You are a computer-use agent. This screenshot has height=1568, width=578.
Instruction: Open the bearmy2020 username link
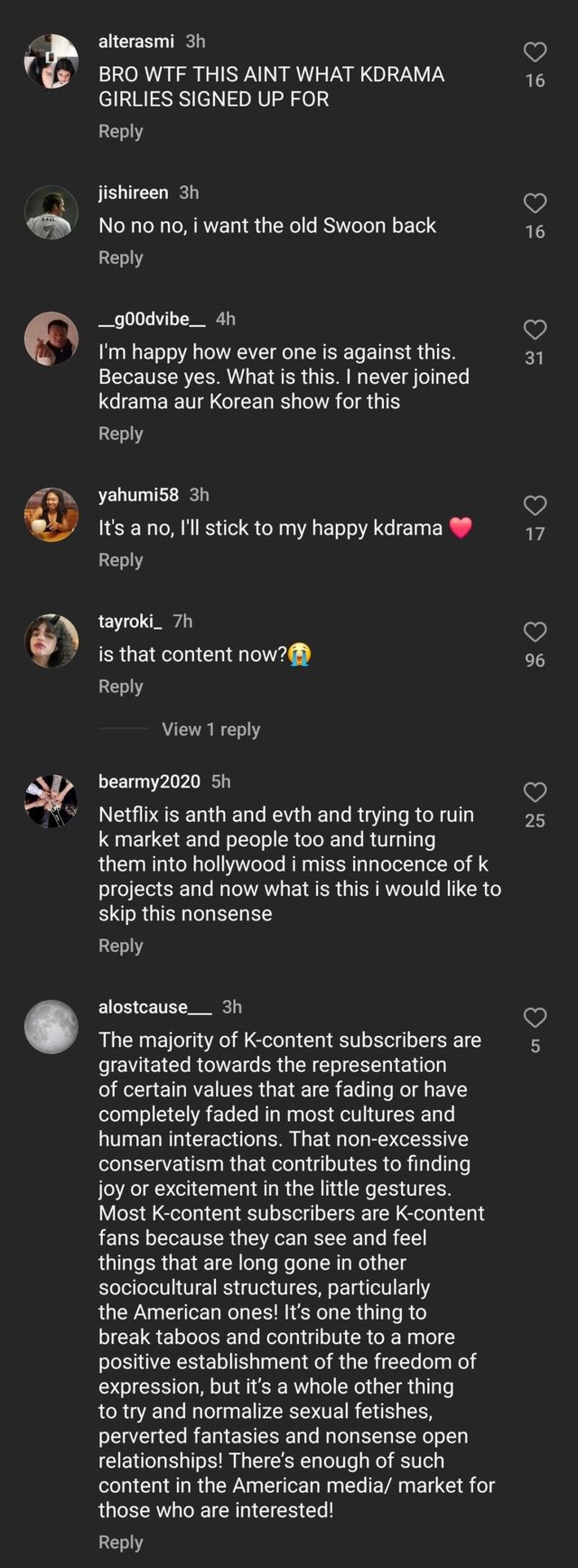149,781
